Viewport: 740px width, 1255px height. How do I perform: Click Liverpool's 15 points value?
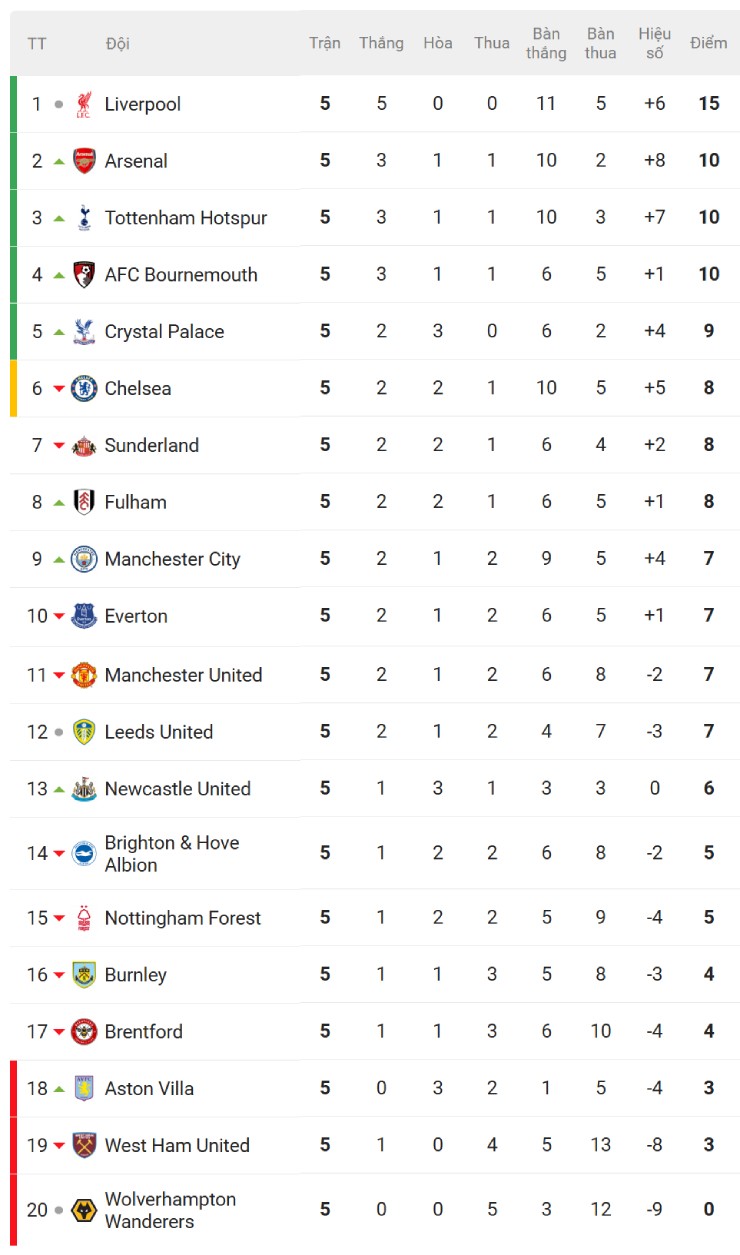(708, 104)
